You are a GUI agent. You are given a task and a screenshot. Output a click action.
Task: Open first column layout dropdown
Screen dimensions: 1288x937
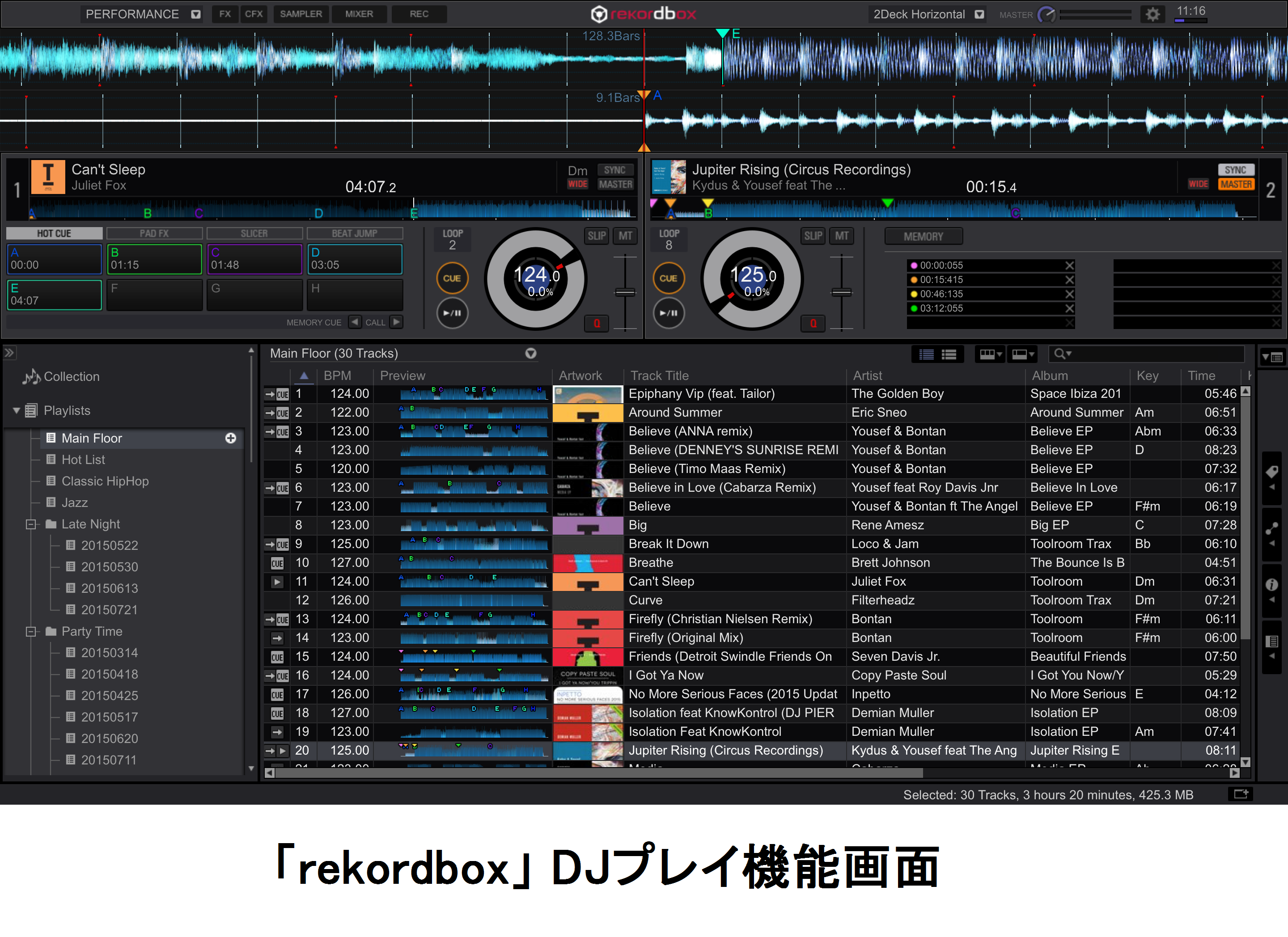click(x=991, y=354)
